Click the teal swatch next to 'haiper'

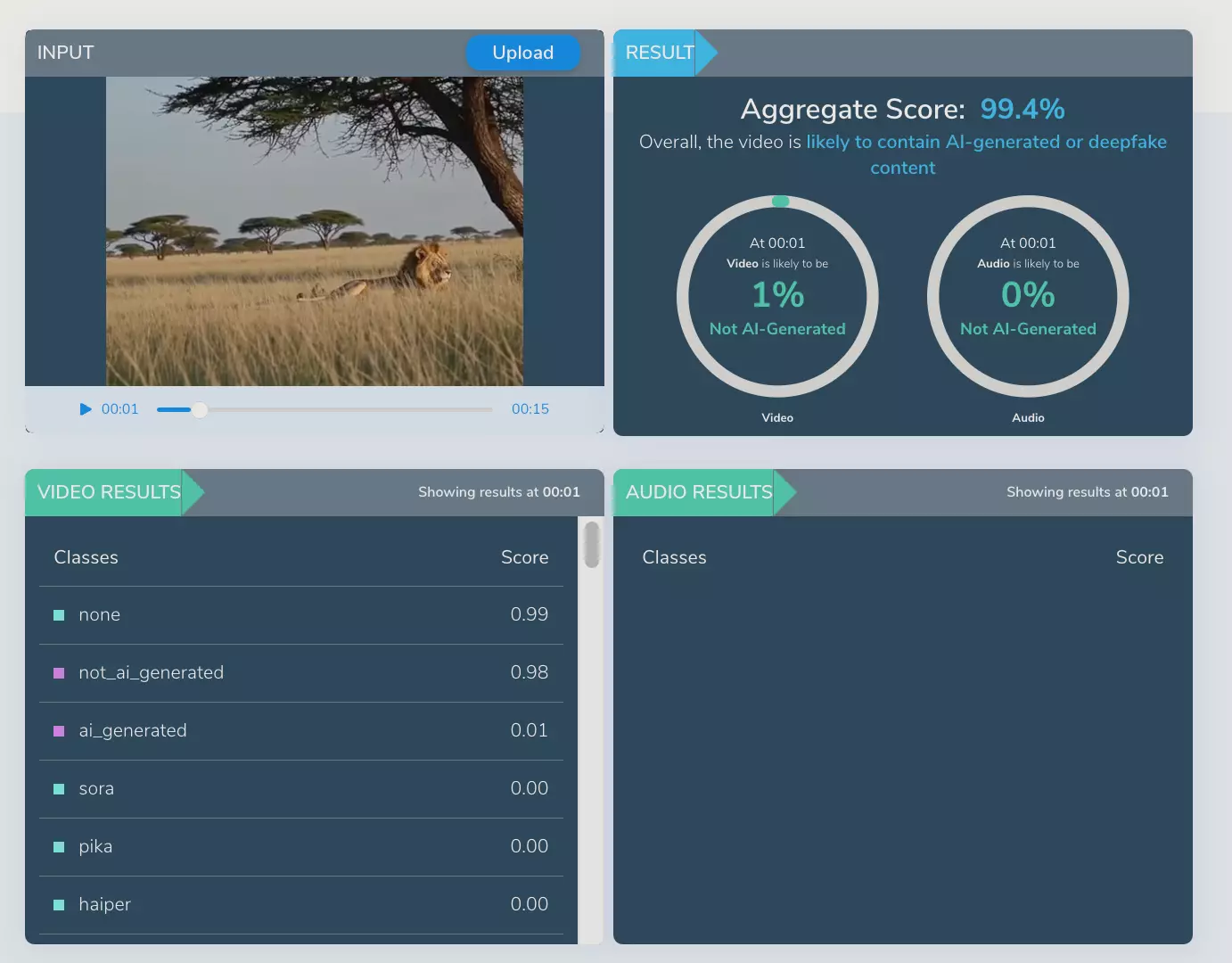(59, 905)
